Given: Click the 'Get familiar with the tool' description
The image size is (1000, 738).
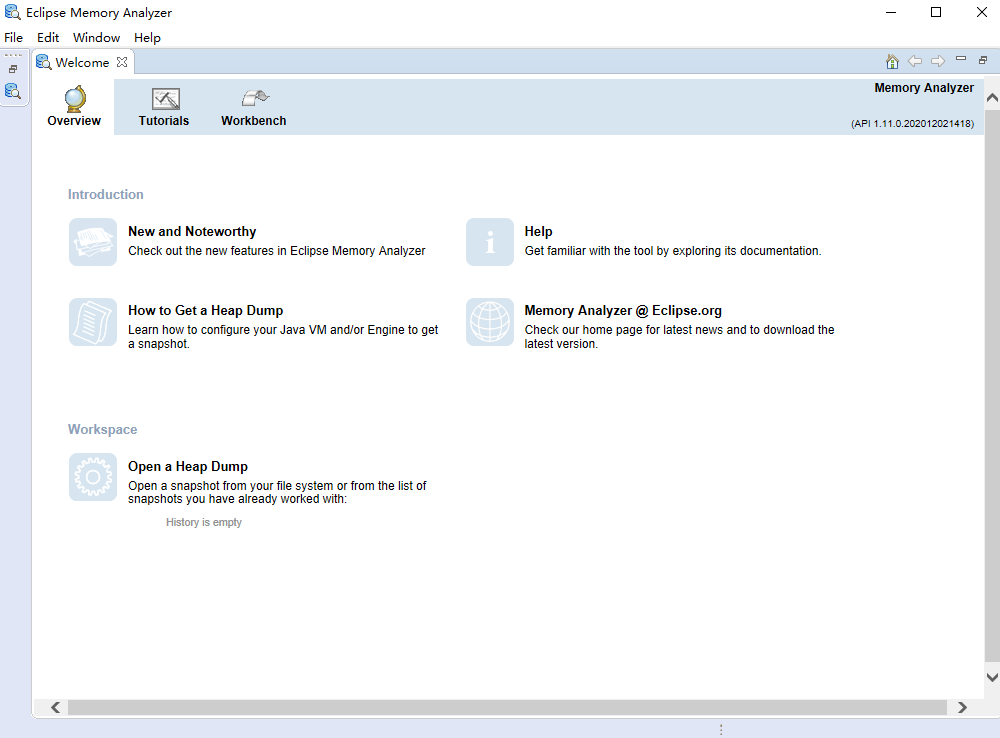Looking at the screenshot, I should (x=673, y=251).
